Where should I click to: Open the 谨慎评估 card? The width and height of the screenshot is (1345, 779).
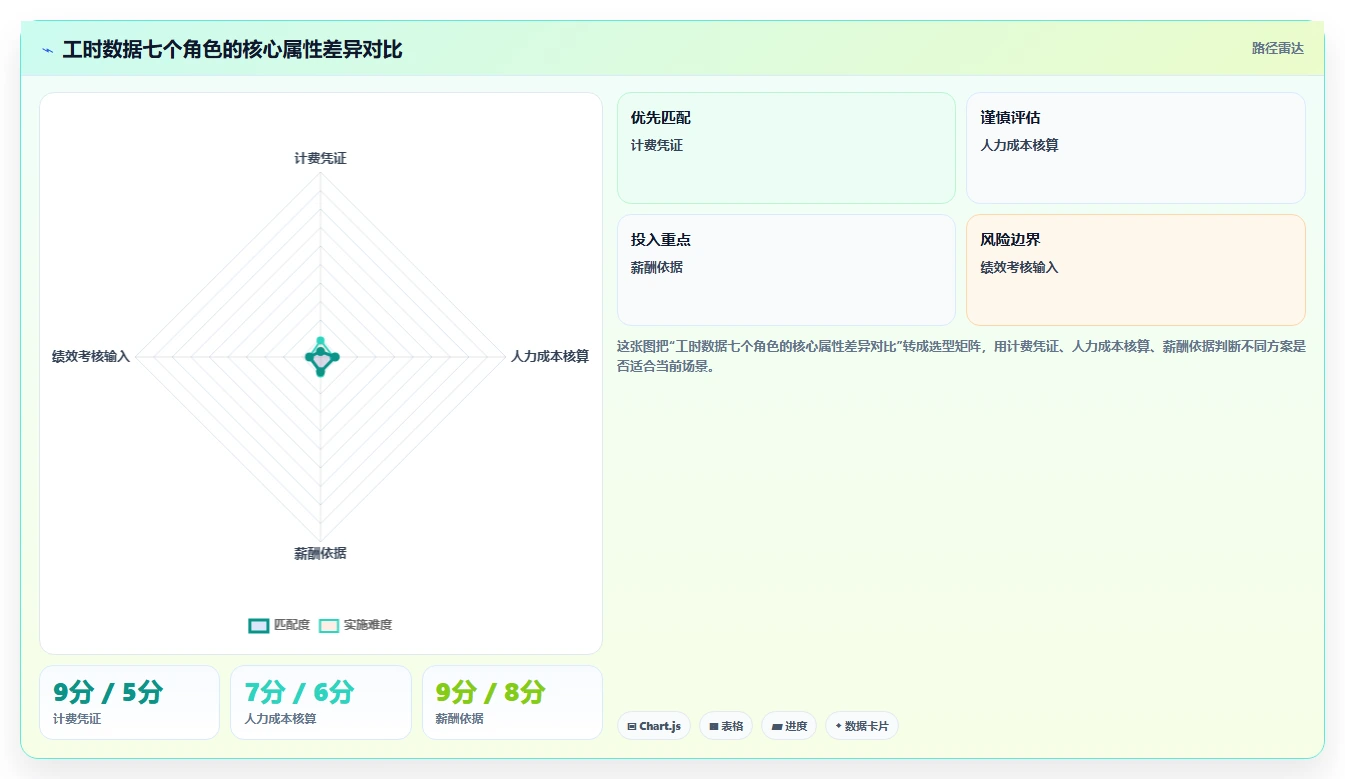(x=1136, y=148)
